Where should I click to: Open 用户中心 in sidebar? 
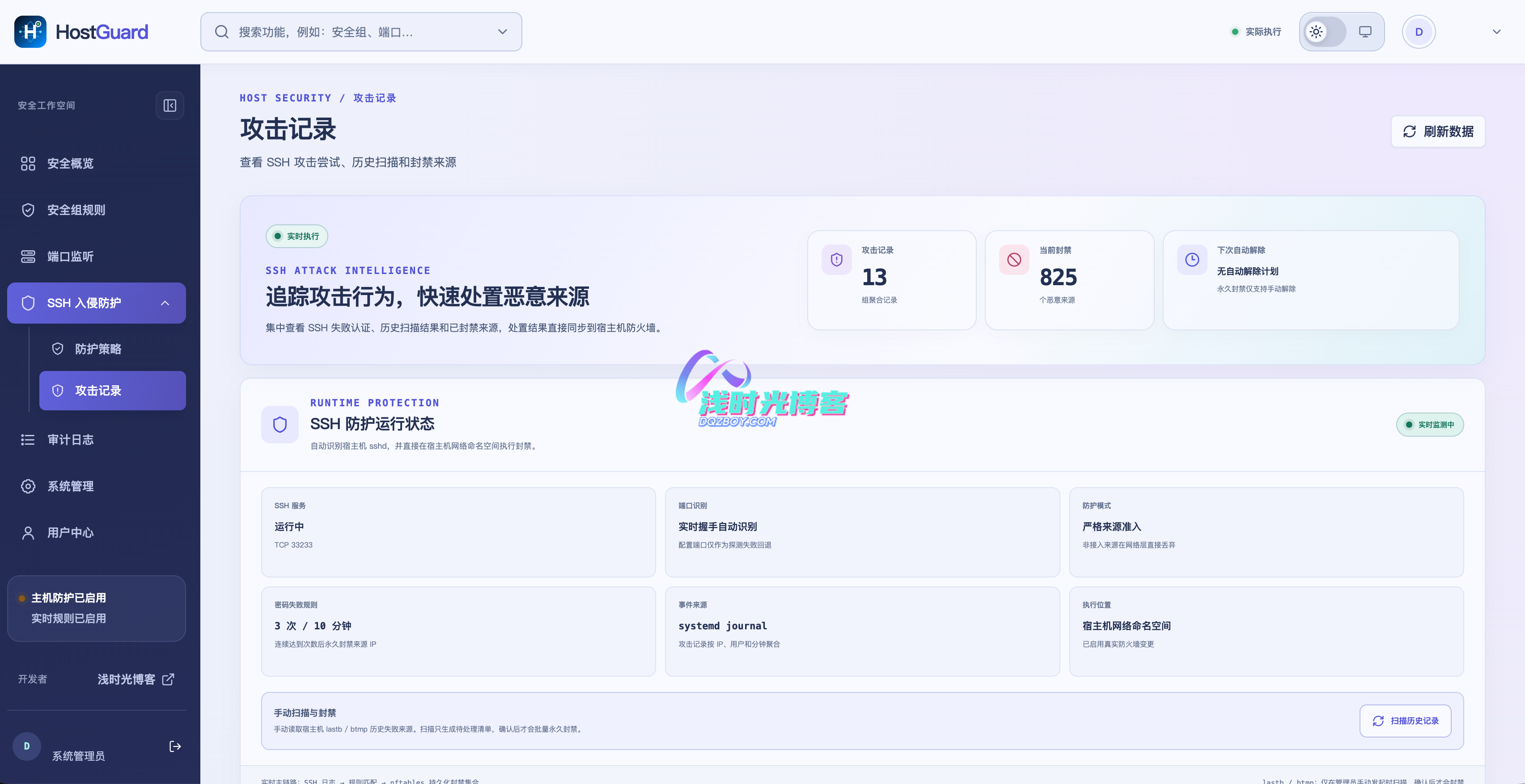point(97,532)
